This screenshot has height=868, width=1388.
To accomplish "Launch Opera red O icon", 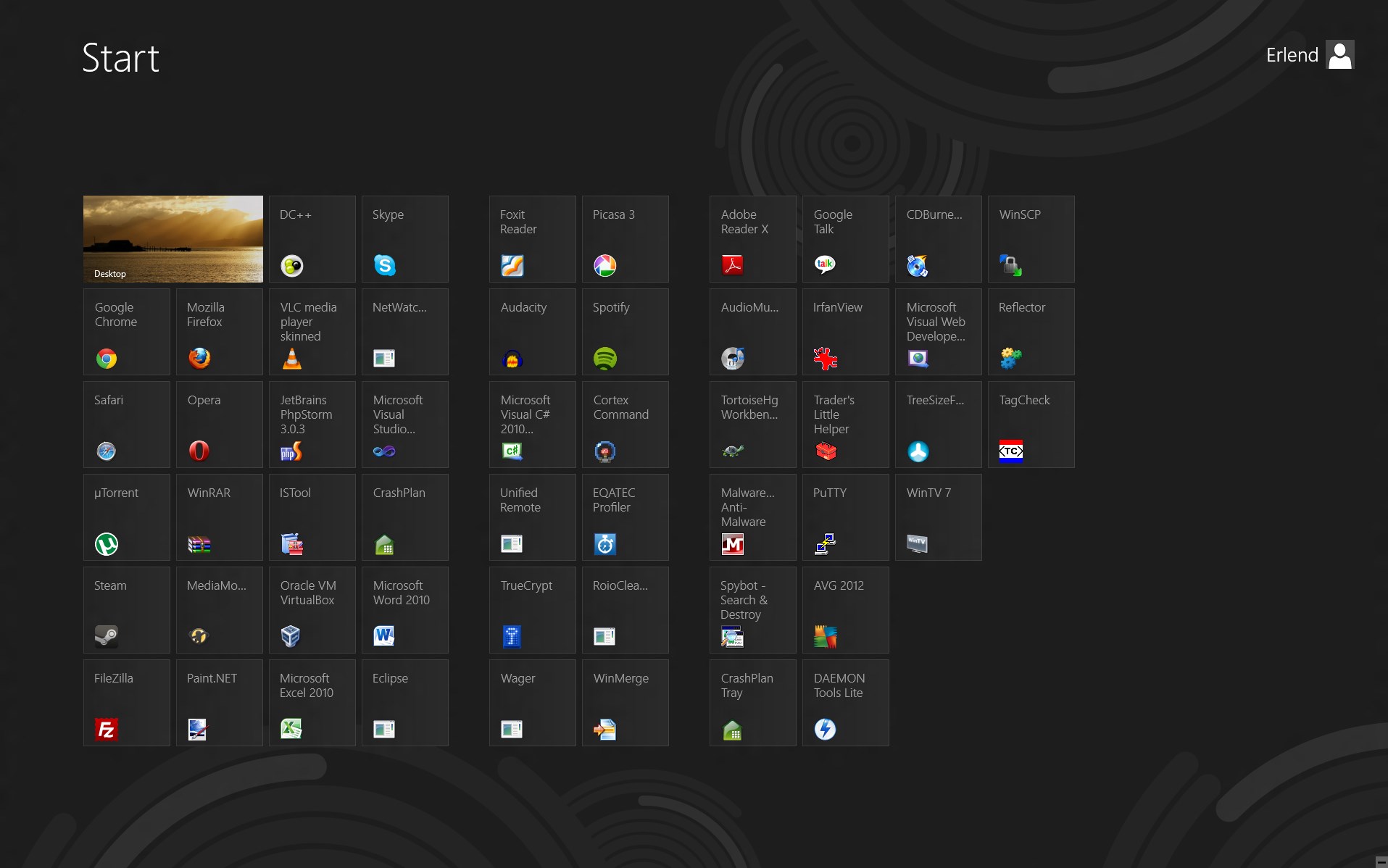I will [199, 451].
